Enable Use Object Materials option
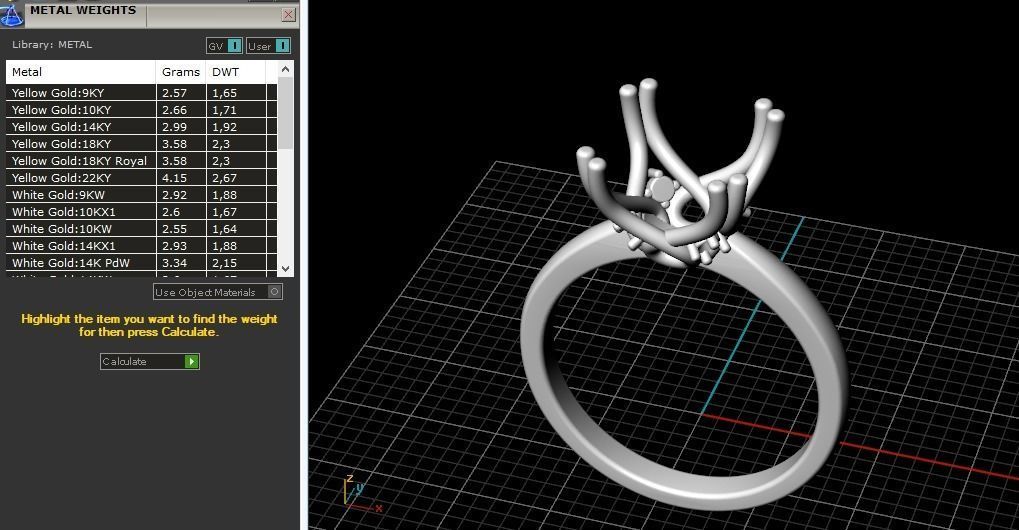This screenshot has height=530, width=1019. [x=218, y=292]
